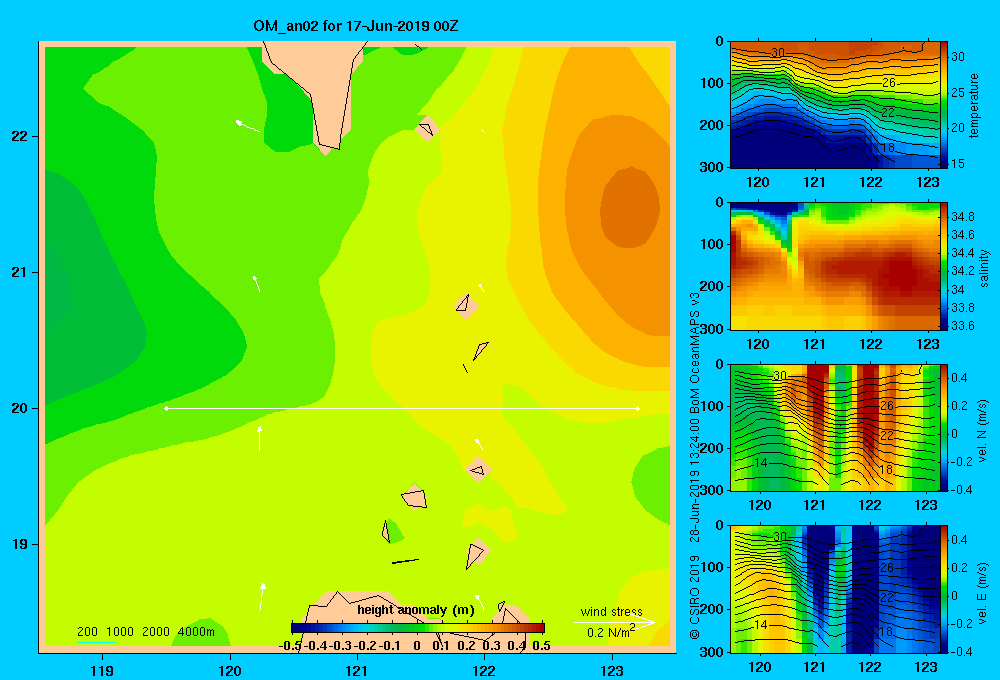Click the '4000m' depth contour legend entry
1000x680 pixels.
196,632
